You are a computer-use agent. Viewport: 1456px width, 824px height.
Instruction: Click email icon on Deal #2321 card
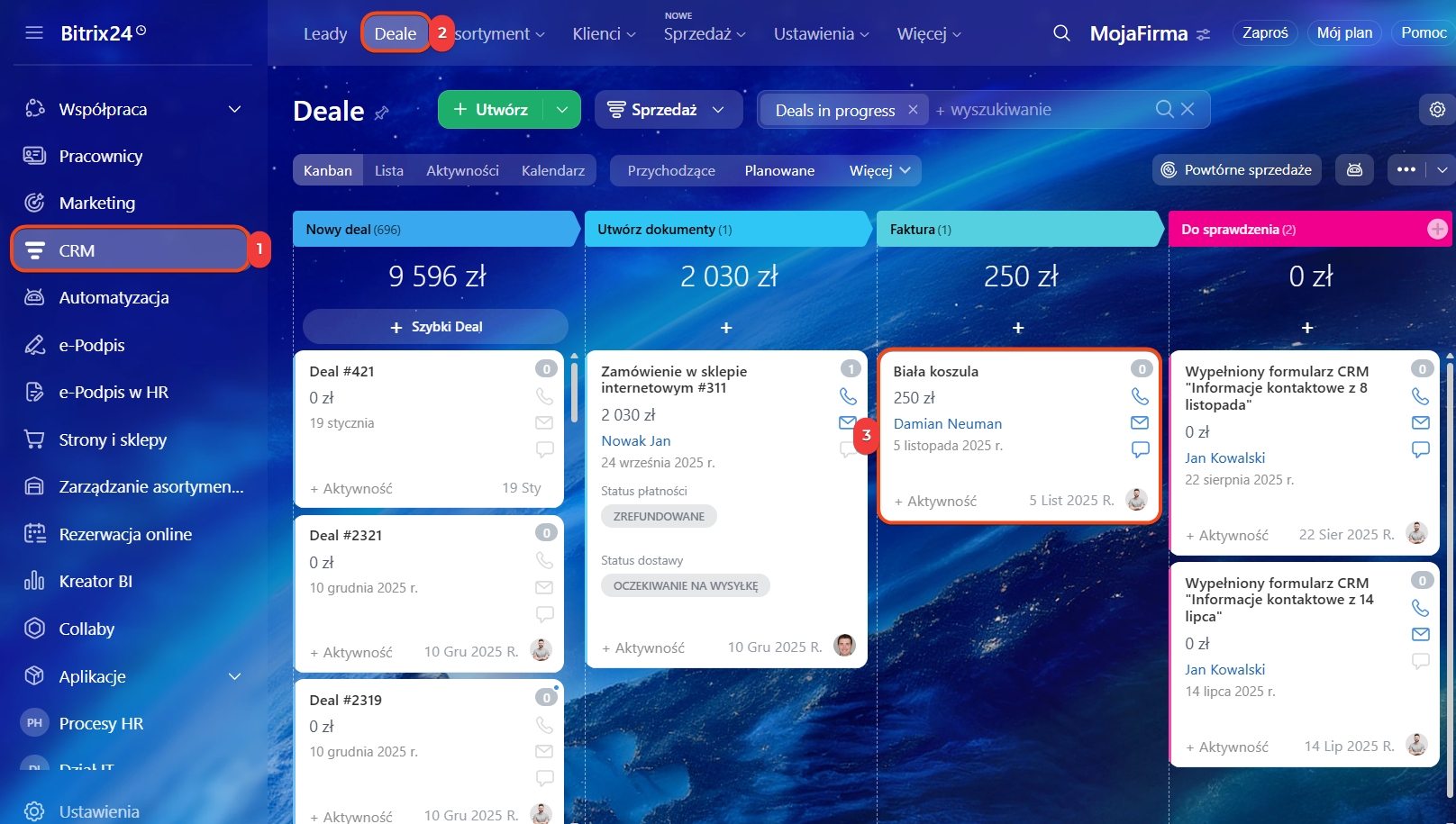coord(544,587)
